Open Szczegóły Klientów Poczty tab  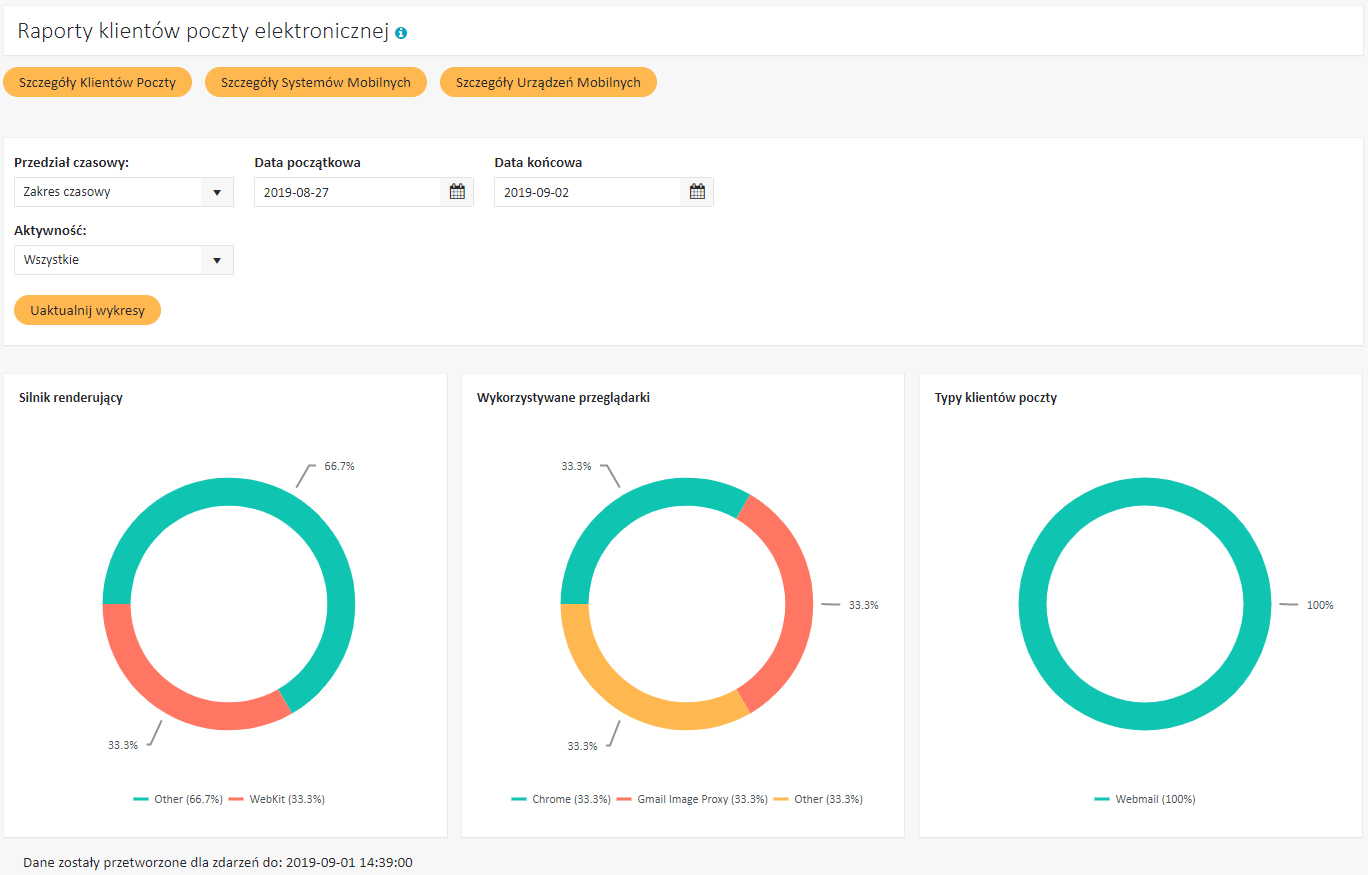pyautogui.click(x=98, y=82)
